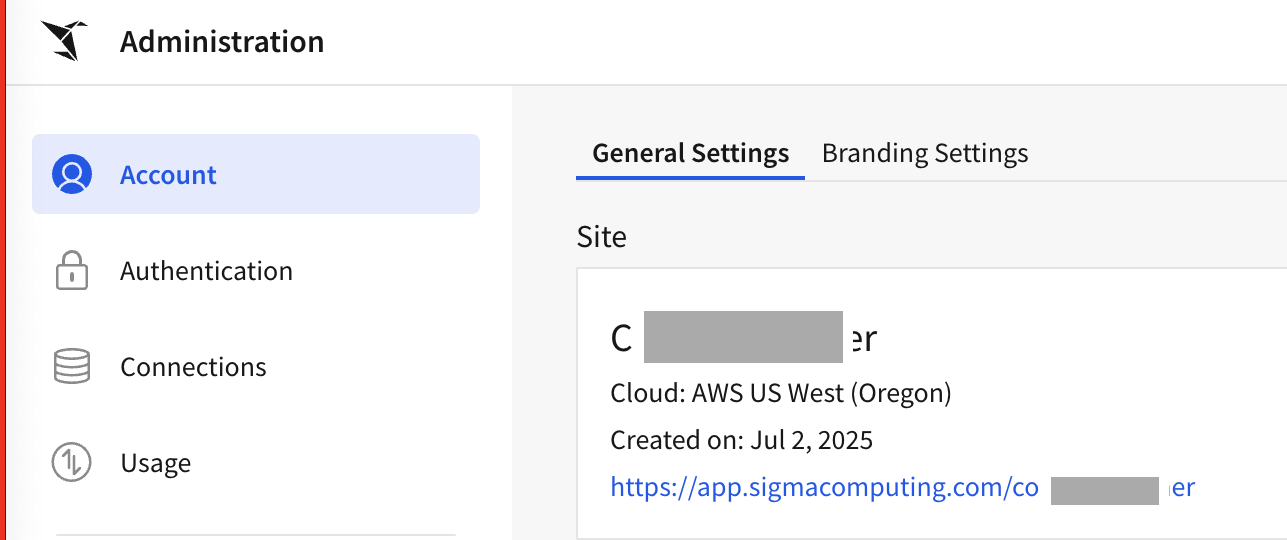Click the Connections database icon
1287x540 pixels.
pyautogui.click(x=72, y=367)
